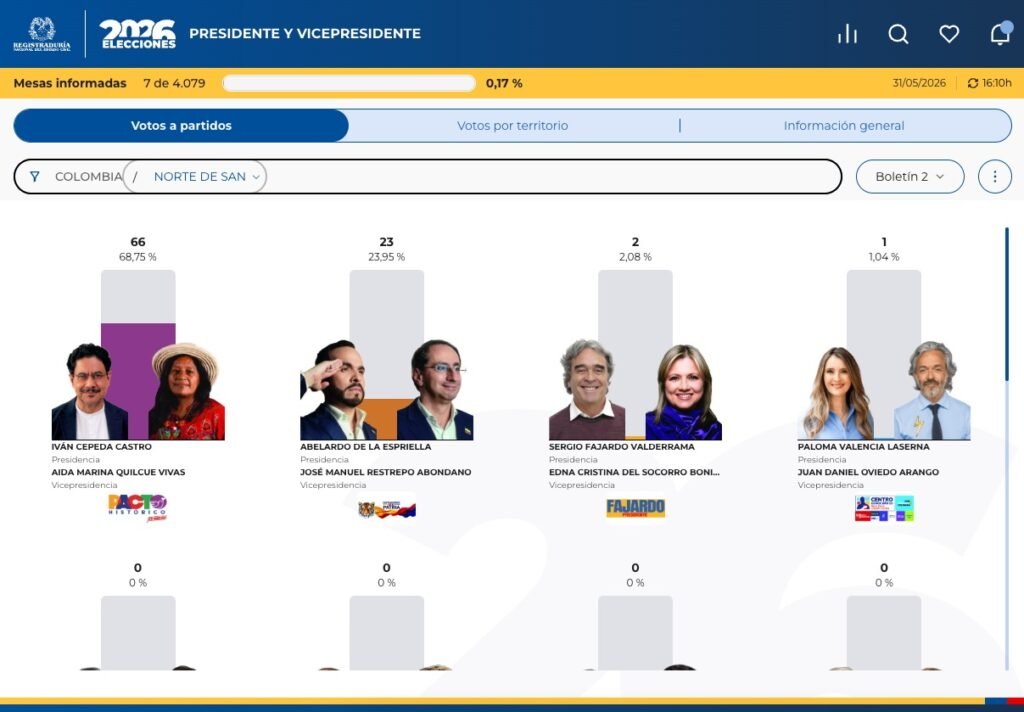The image size is (1024, 712).
Task: Click the filter funnel icon
Action: click(35, 176)
